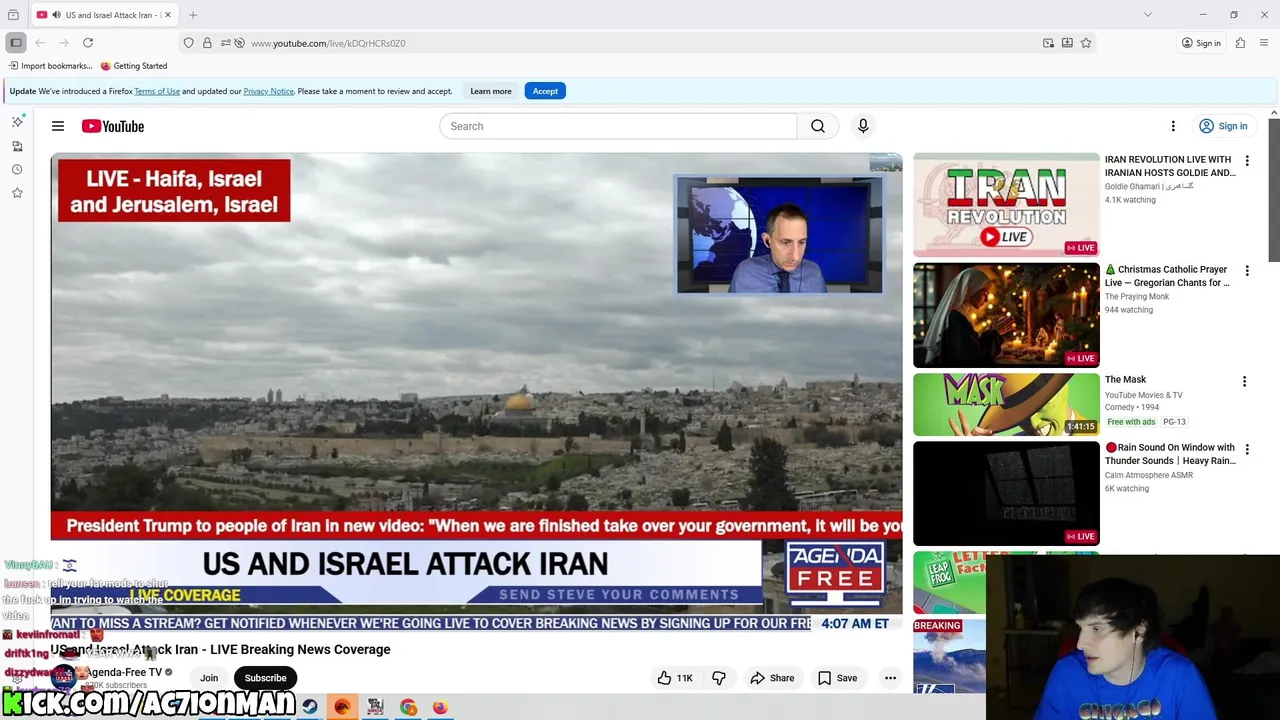Screen dimensions: 1280x720
Task: Open options for Christmas Catholic Prayer video
Action: pyautogui.click(x=1247, y=271)
